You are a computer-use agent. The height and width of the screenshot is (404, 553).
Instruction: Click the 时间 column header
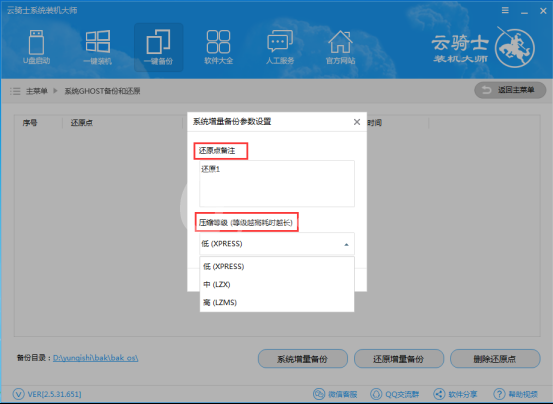pyautogui.click(x=375, y=123)
